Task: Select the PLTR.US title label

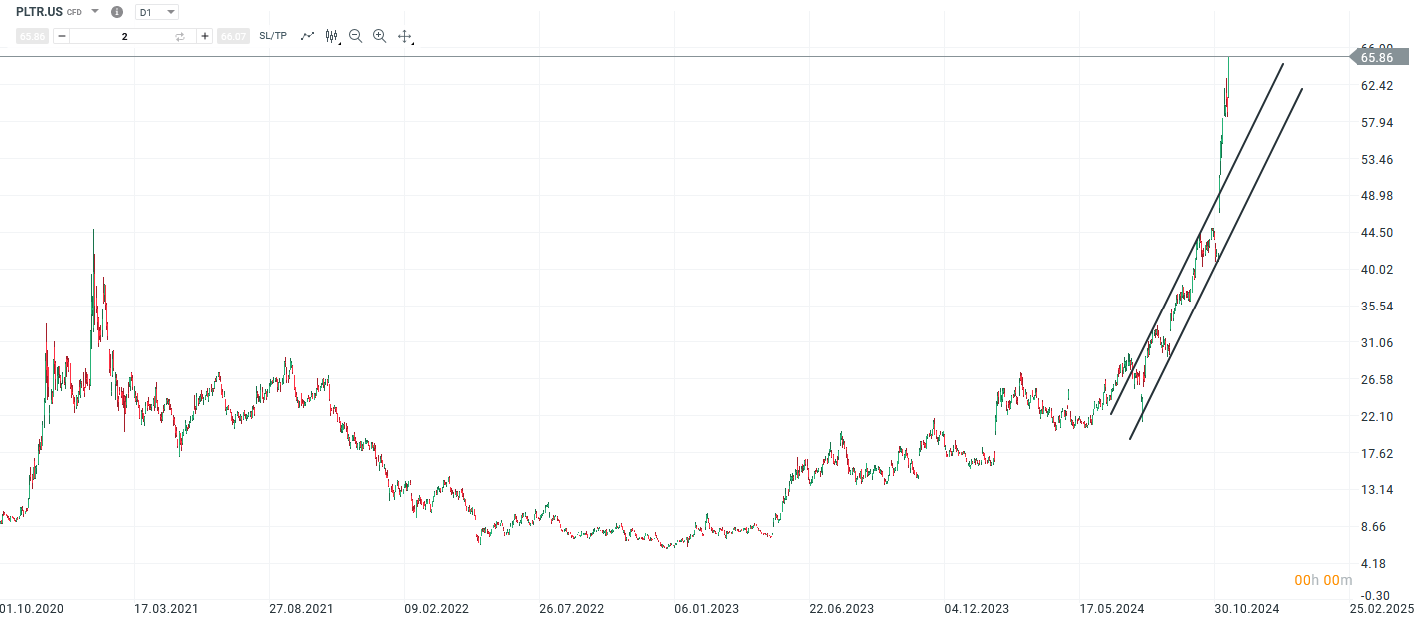Action: click(x=40, y=12)
